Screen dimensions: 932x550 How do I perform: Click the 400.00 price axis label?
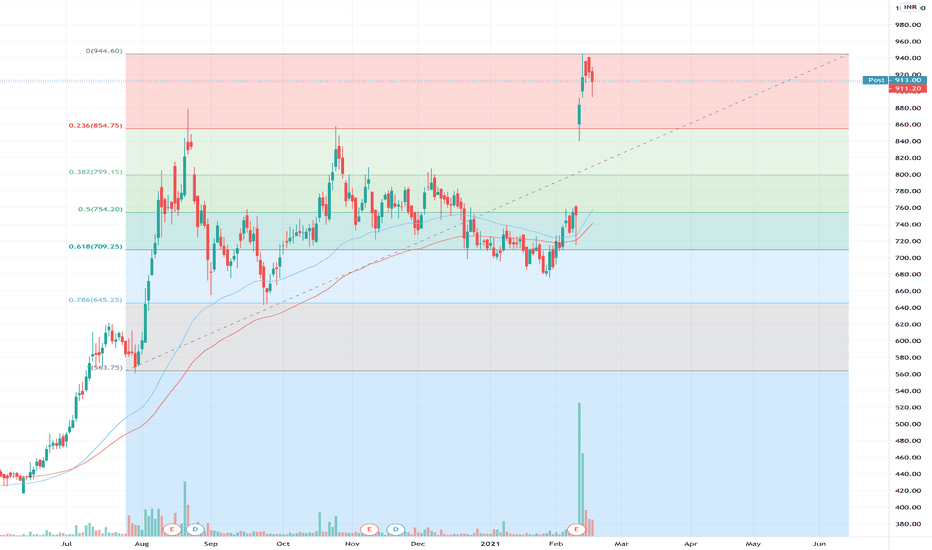coord(908,508)
